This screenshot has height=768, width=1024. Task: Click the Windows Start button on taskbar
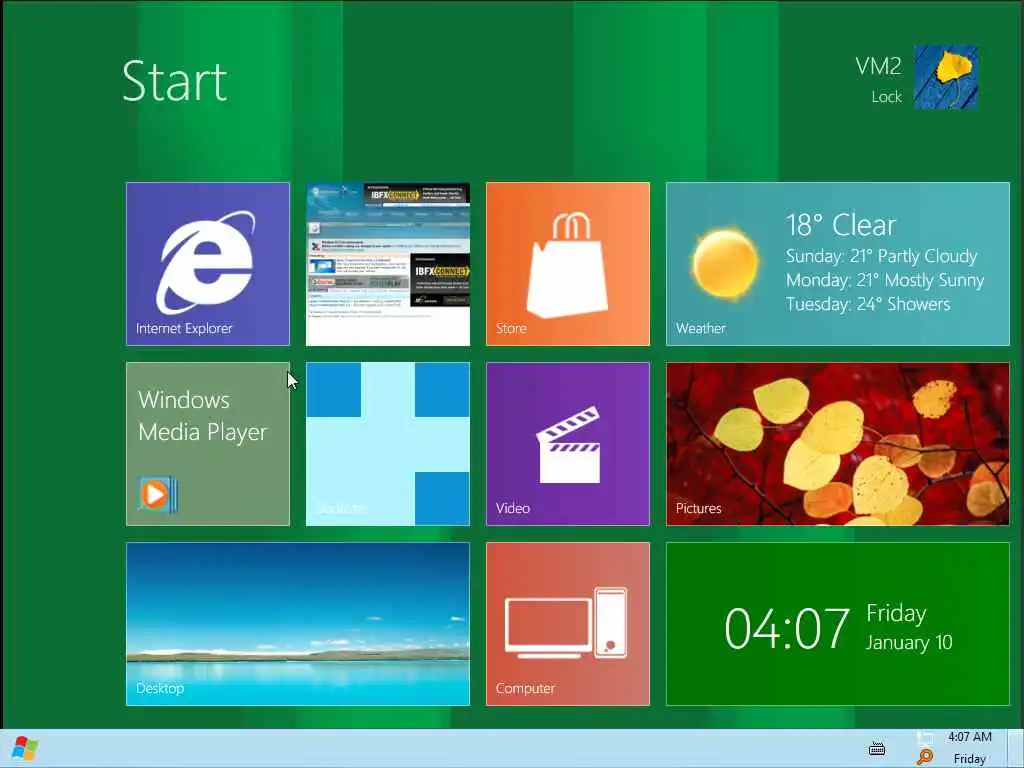tap(25, 748)
